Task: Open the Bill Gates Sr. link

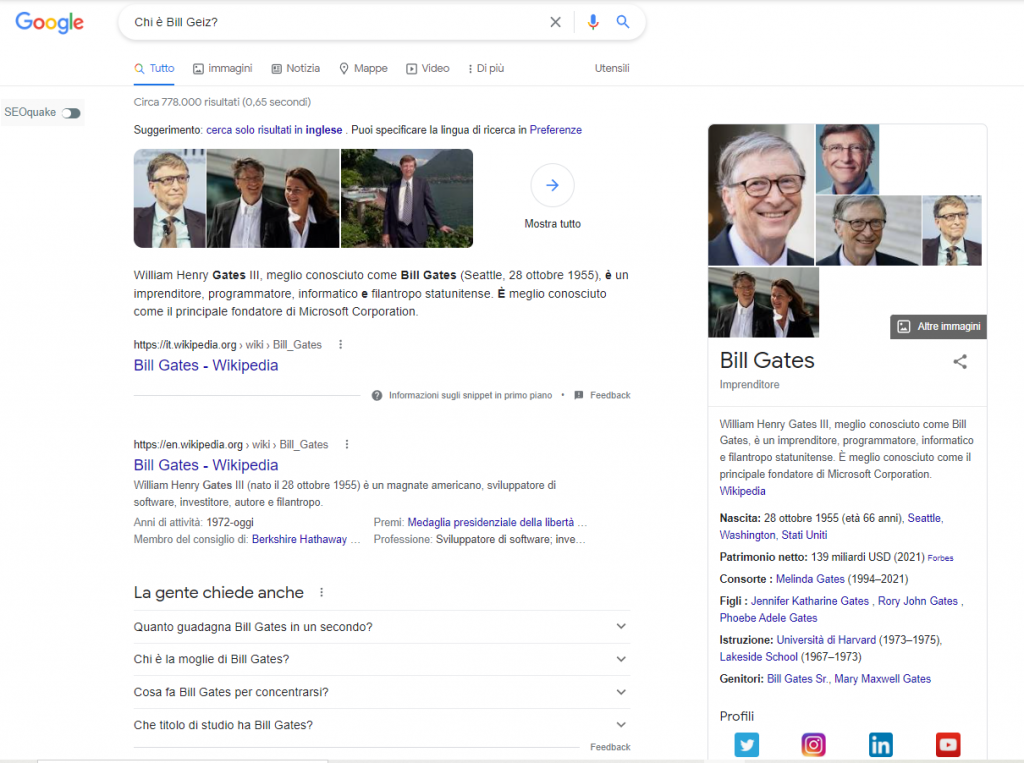Action: tap(797, 679)
